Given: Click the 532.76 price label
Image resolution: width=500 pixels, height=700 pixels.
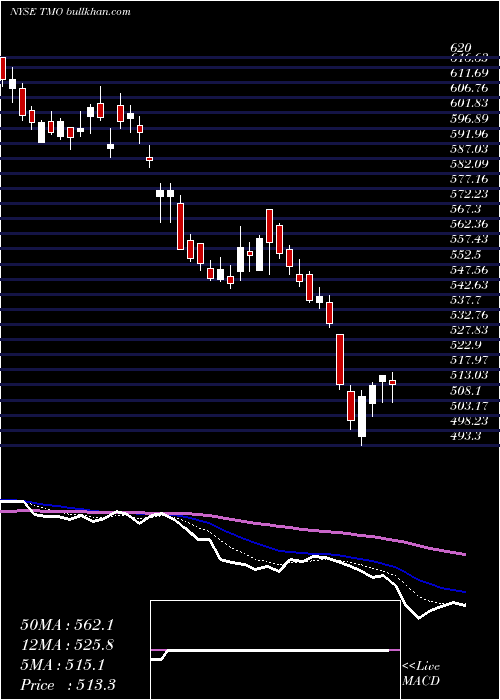Looking at the screenshot, I should (468, 315).
